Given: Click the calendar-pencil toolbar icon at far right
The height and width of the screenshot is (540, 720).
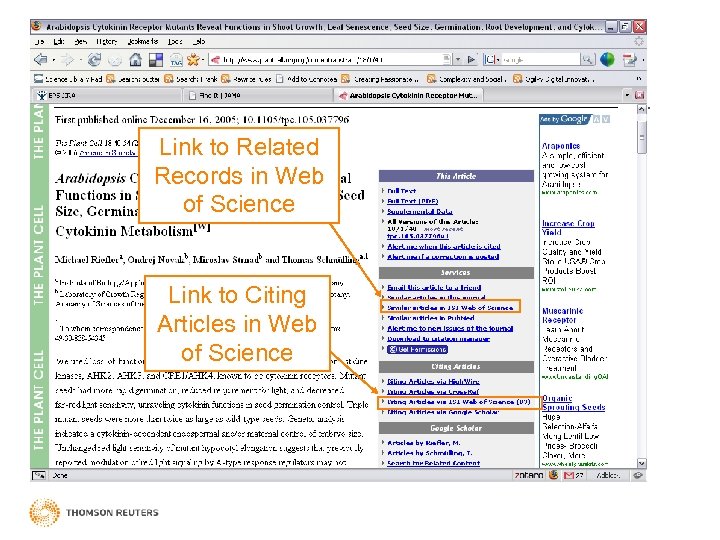Looking at the screenshot, I should click(630, 59).
